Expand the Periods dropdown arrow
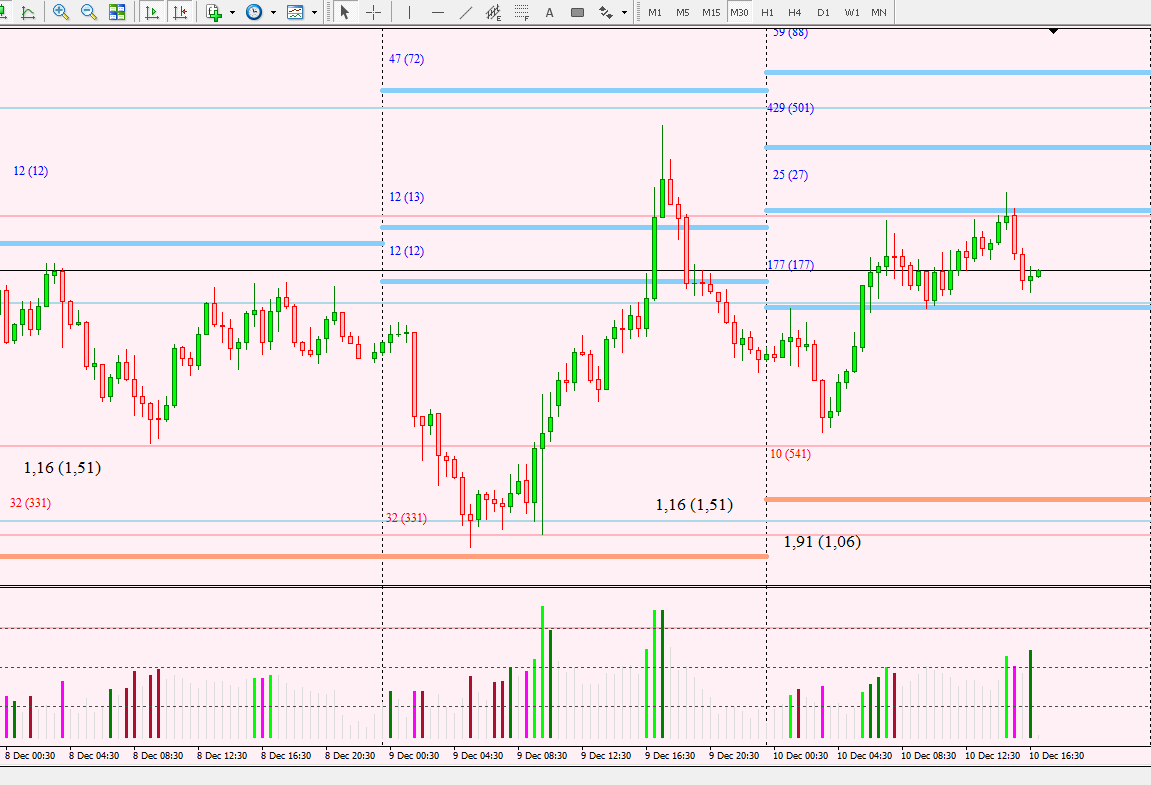 (273, 12)
